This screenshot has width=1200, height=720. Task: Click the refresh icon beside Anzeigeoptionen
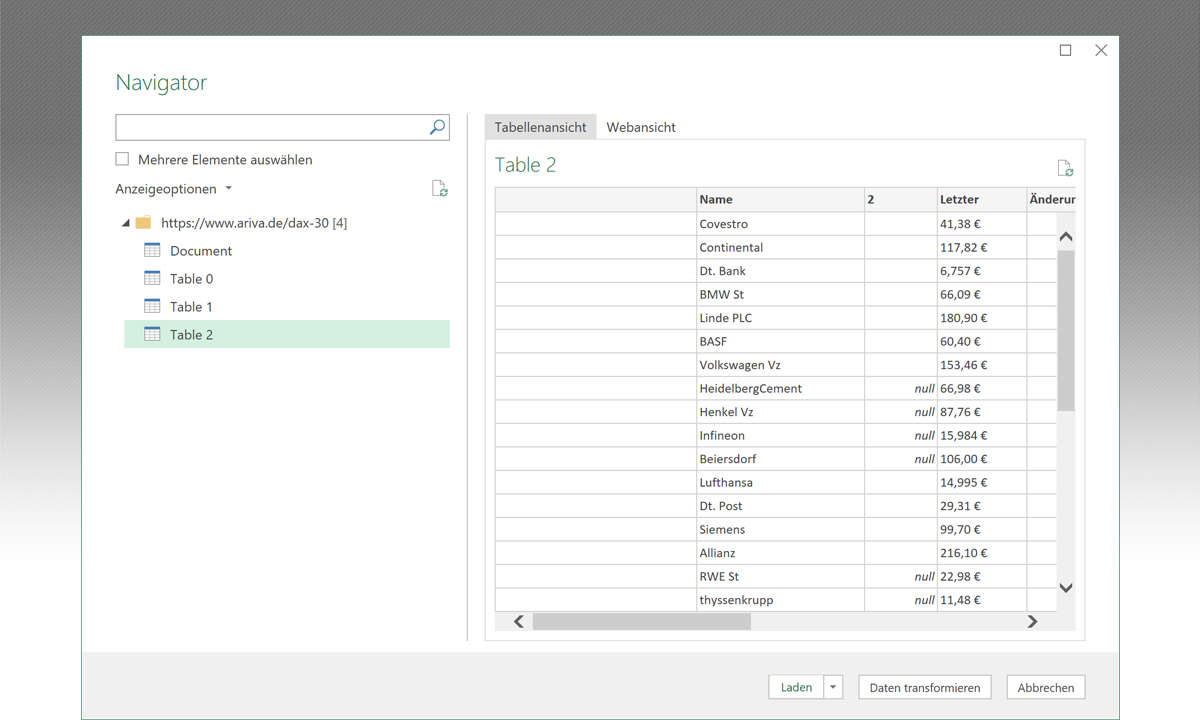pos(439,189)
